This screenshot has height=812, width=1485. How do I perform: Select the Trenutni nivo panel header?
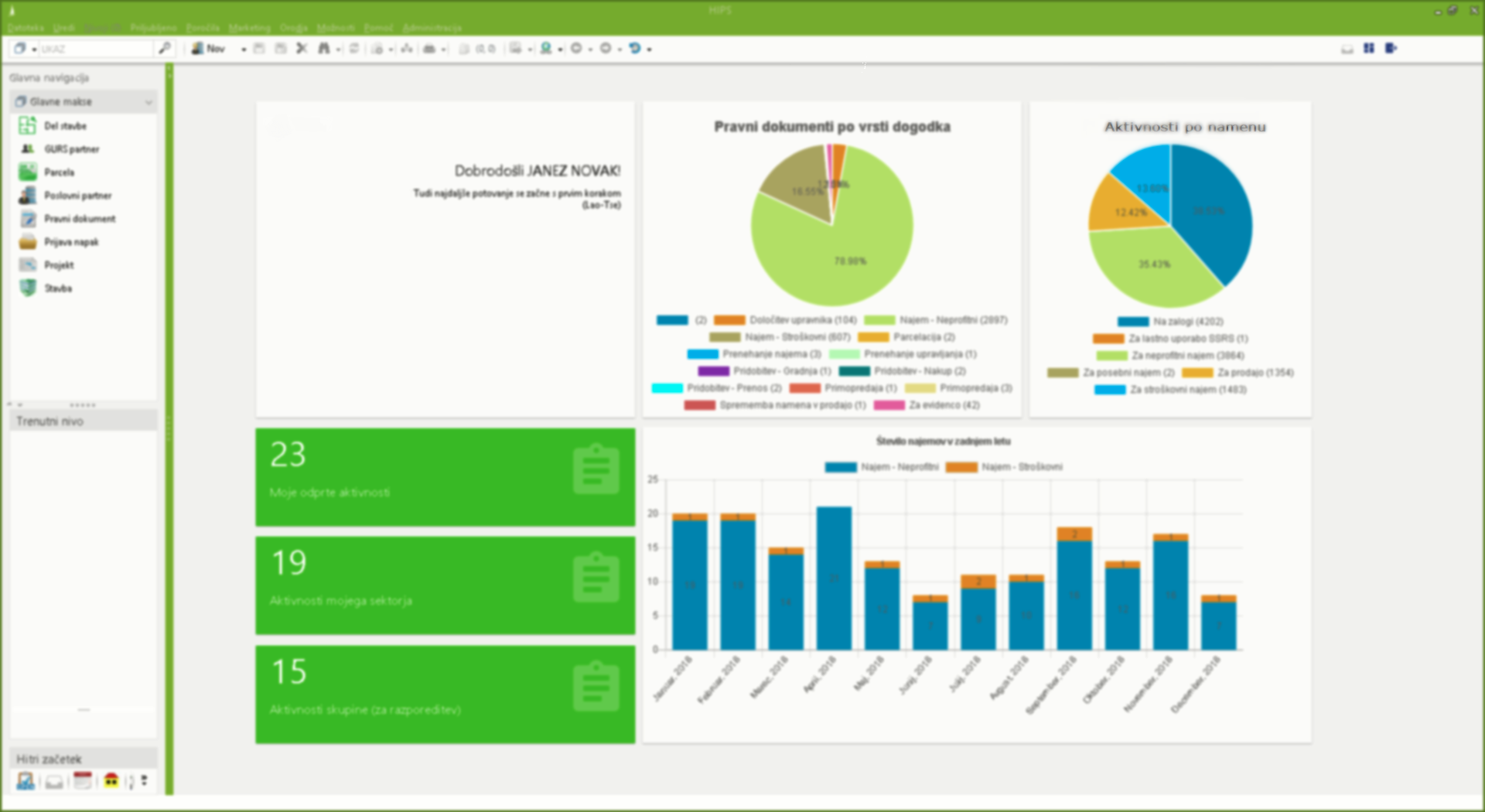click(84, 421)
